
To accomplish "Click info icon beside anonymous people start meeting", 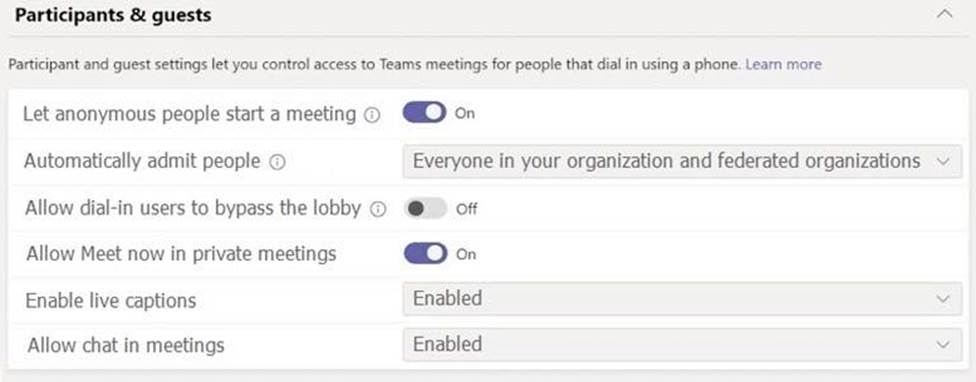I will coord(372,115).
